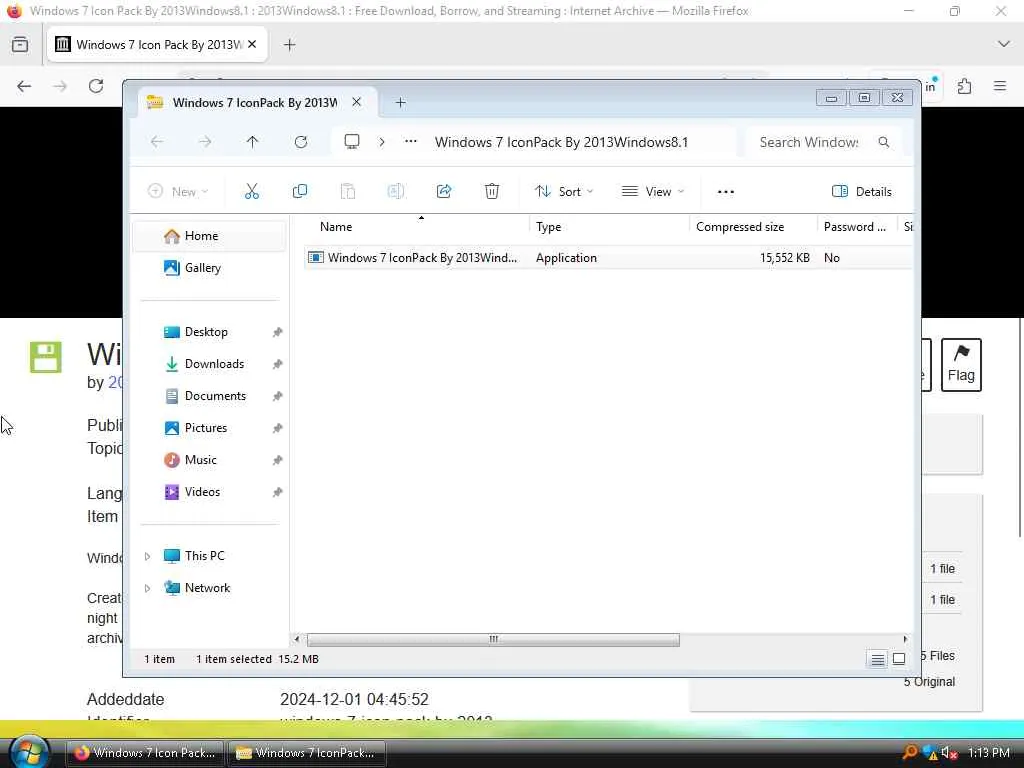Toggle the Details pane button
The height and width of the screenshot is (768, 1024).
click(862, 191)
